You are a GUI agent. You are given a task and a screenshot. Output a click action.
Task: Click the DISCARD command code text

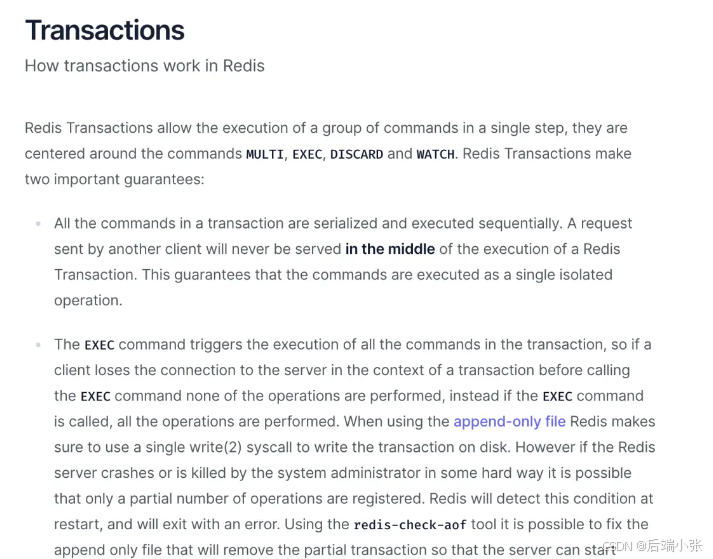pyautogui.click(x=356, y=154)
